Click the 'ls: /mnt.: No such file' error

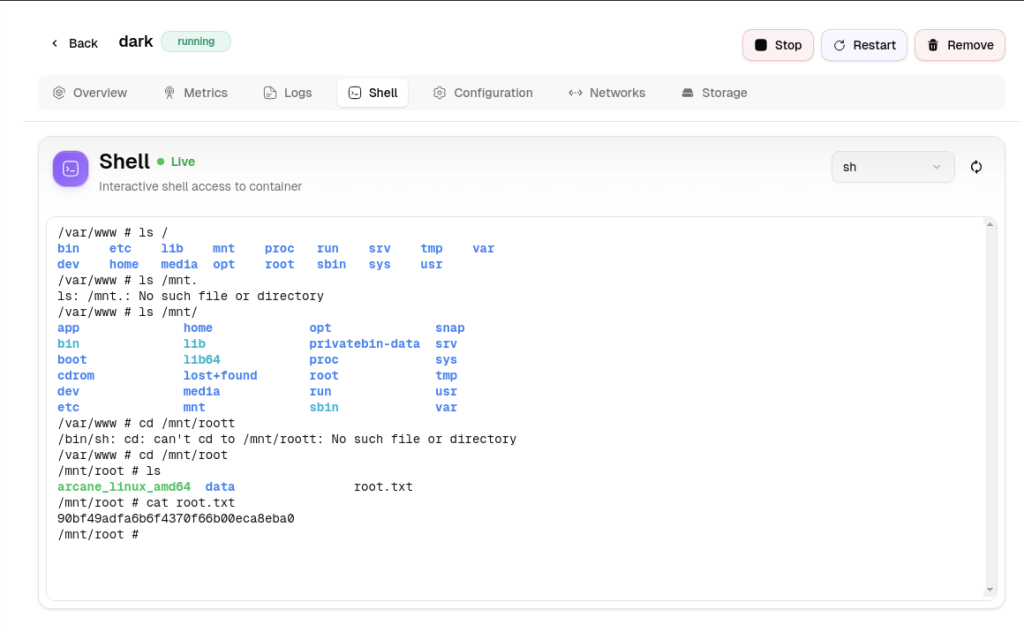(x=191, y=296)
